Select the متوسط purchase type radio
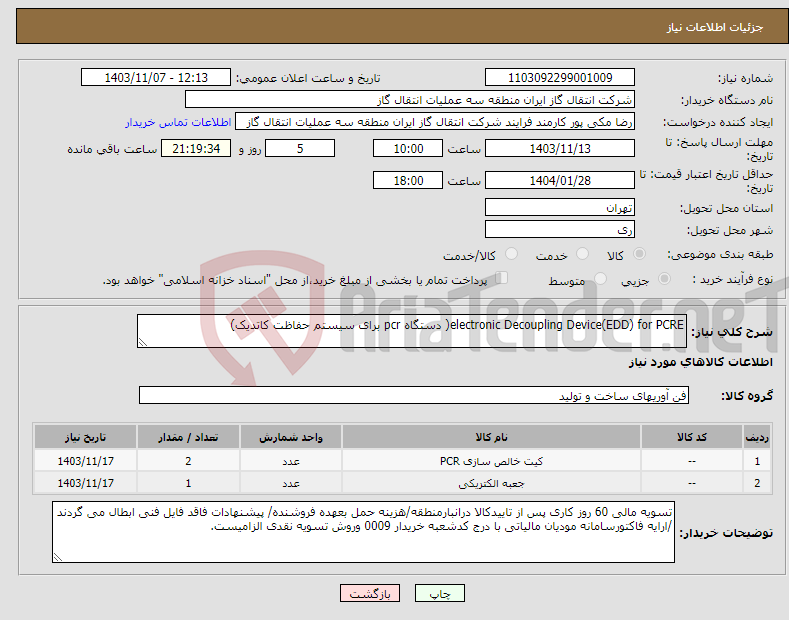This screenshot has width=789, height=620. pyautogui.click(x=600, y=278)
